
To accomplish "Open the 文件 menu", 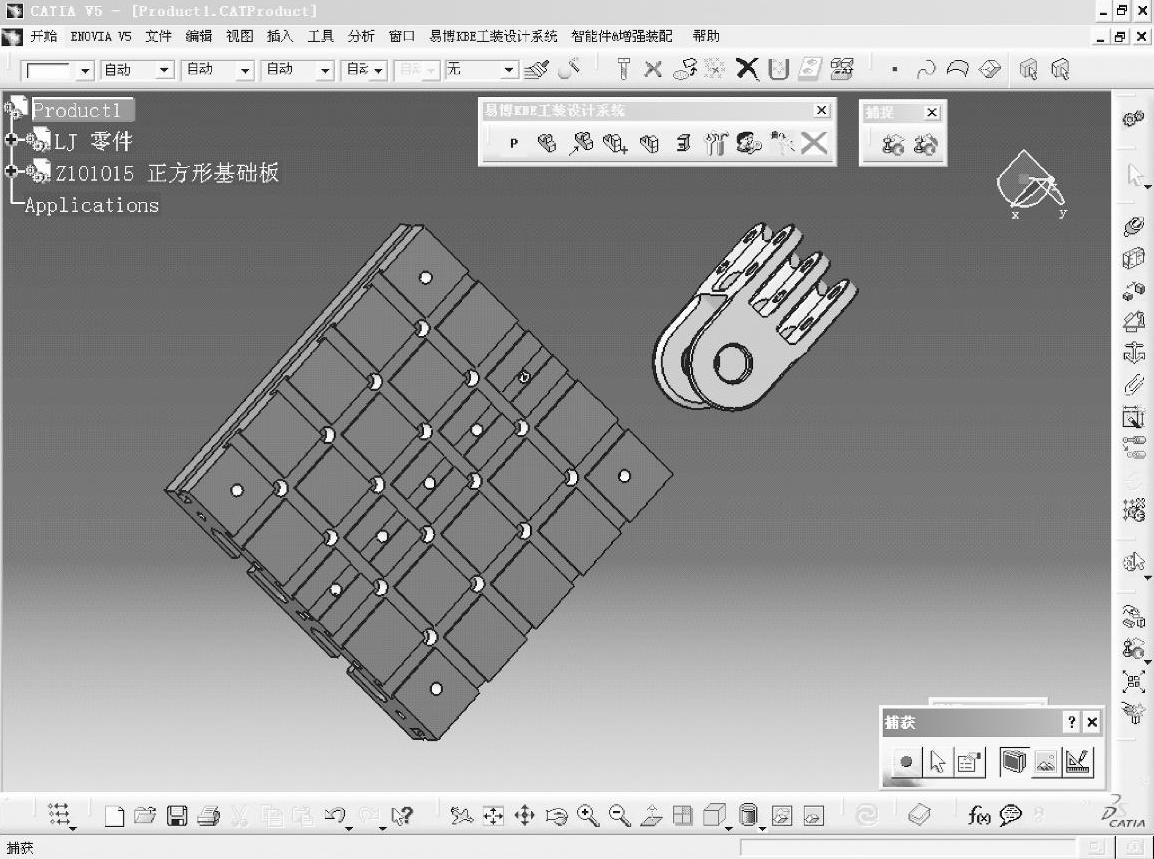I will [x=158, y=36].
